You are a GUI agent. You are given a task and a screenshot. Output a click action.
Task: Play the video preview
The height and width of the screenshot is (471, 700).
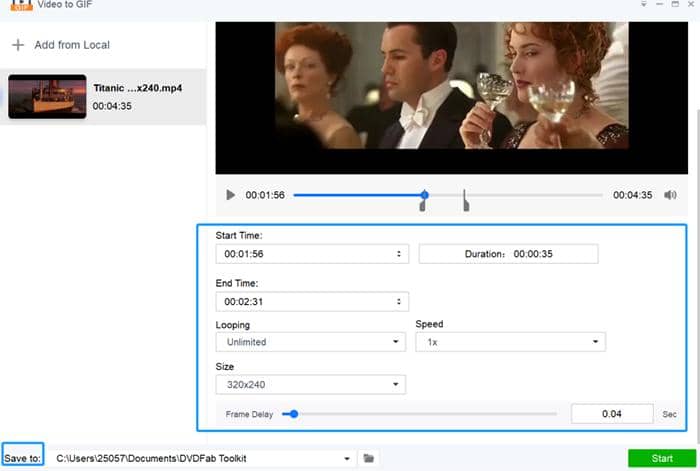(x=231, y=195)
